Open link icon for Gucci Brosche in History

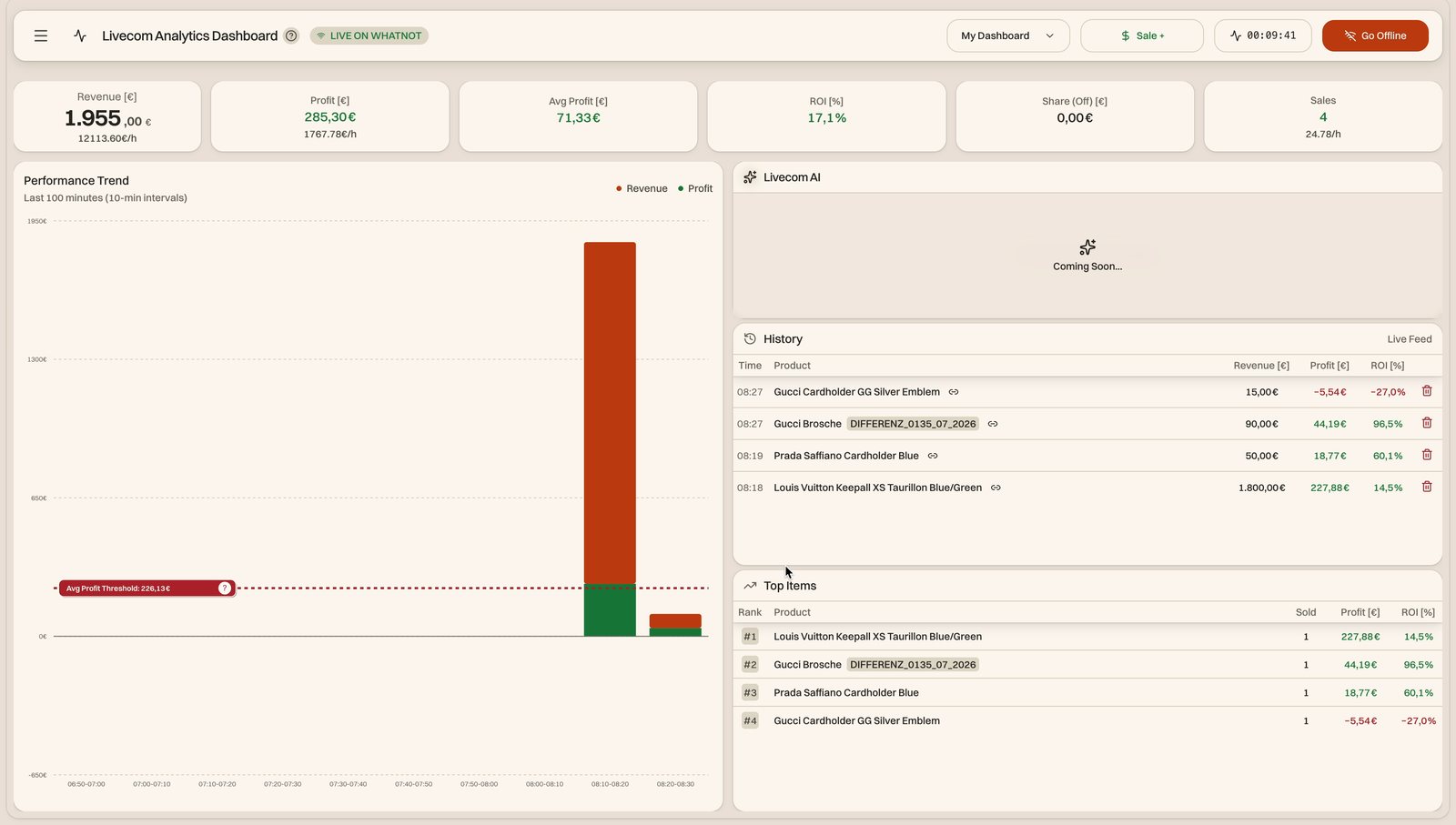point(993,424)
